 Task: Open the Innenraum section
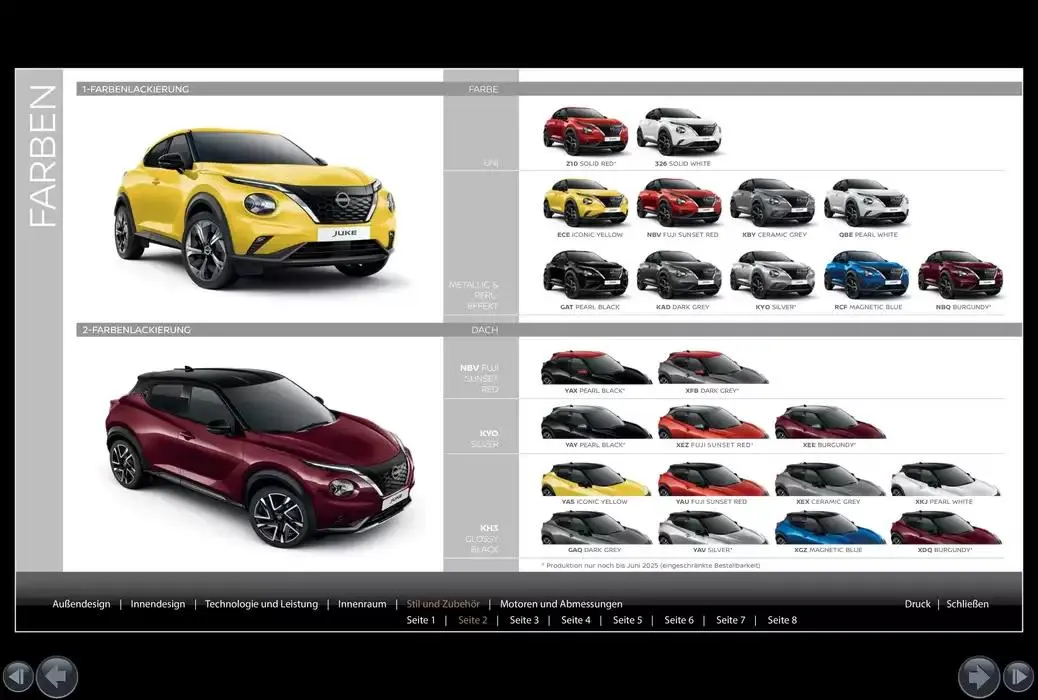[x=362, y=604]
